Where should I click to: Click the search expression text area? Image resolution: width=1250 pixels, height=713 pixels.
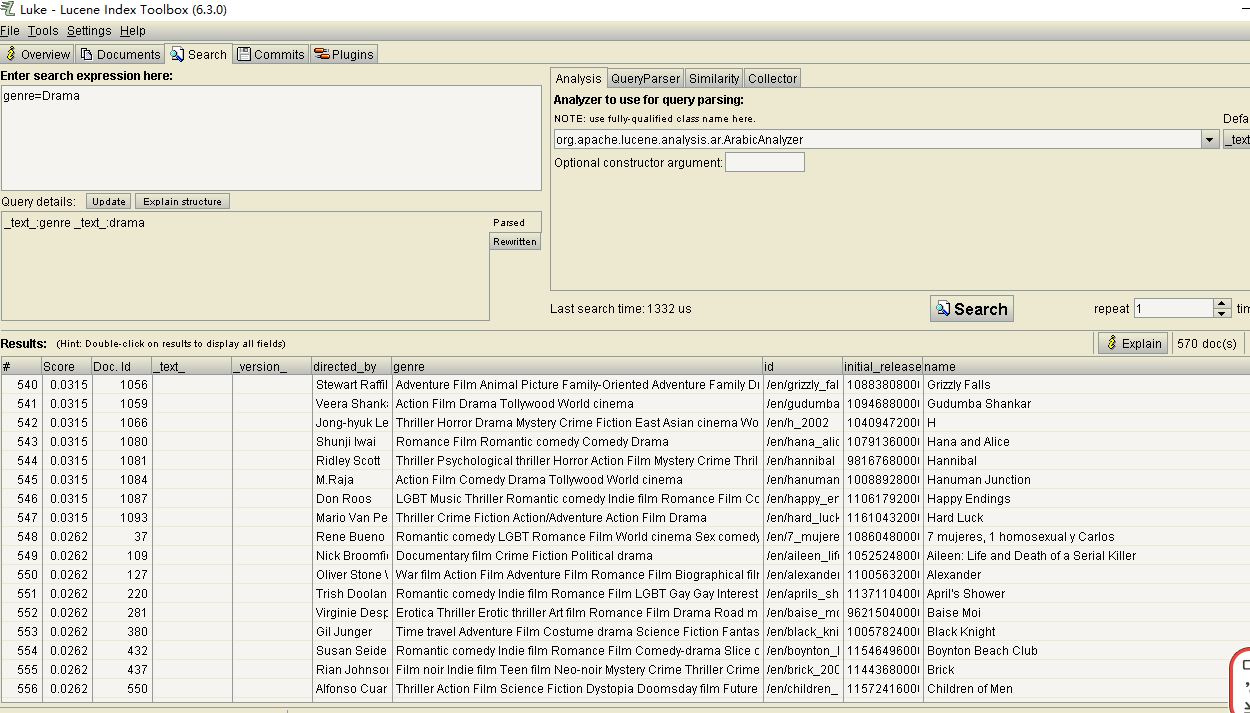(271, 138)
